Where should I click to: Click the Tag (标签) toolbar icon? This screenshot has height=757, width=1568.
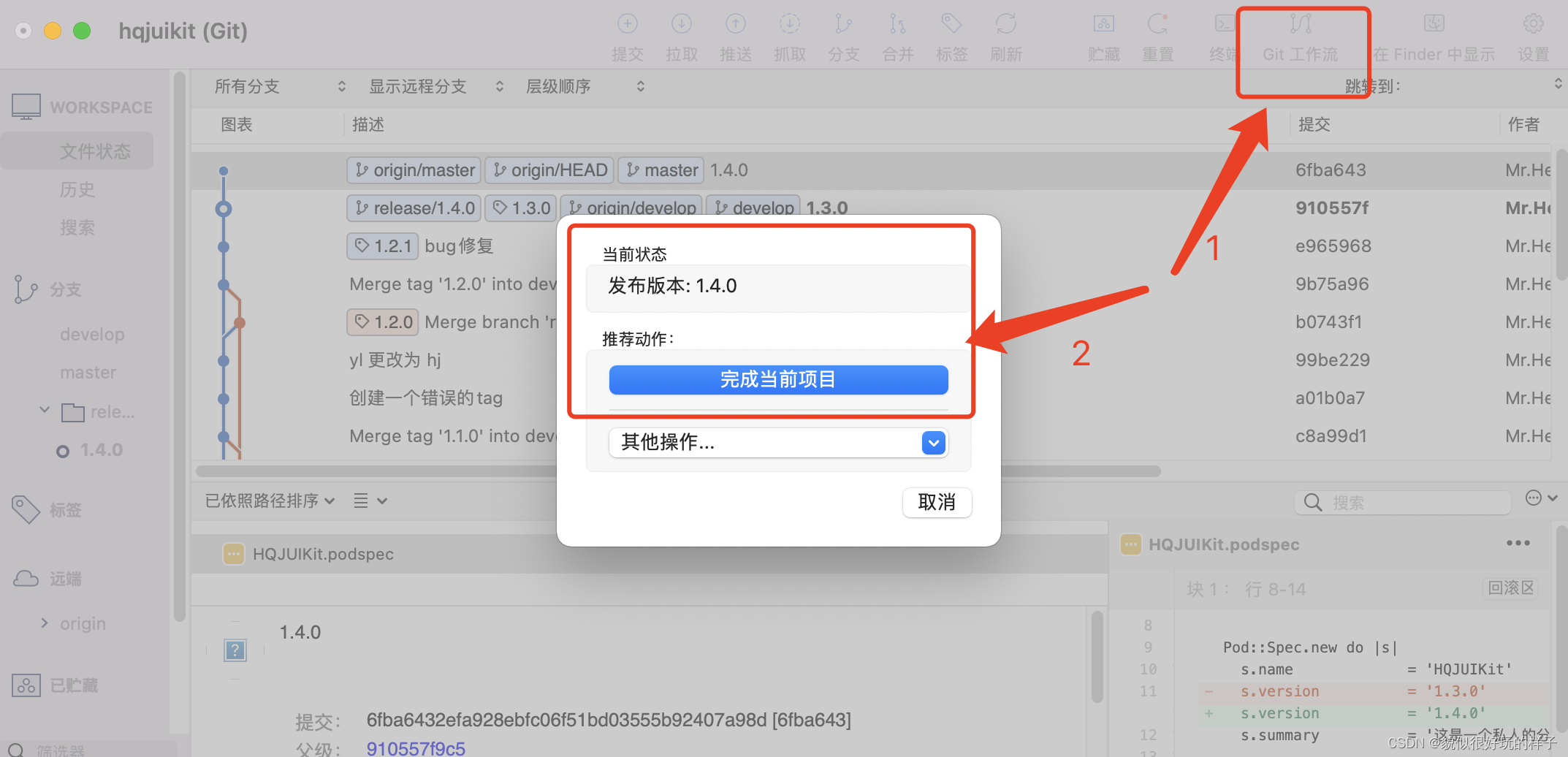click(x=952, y=25)
